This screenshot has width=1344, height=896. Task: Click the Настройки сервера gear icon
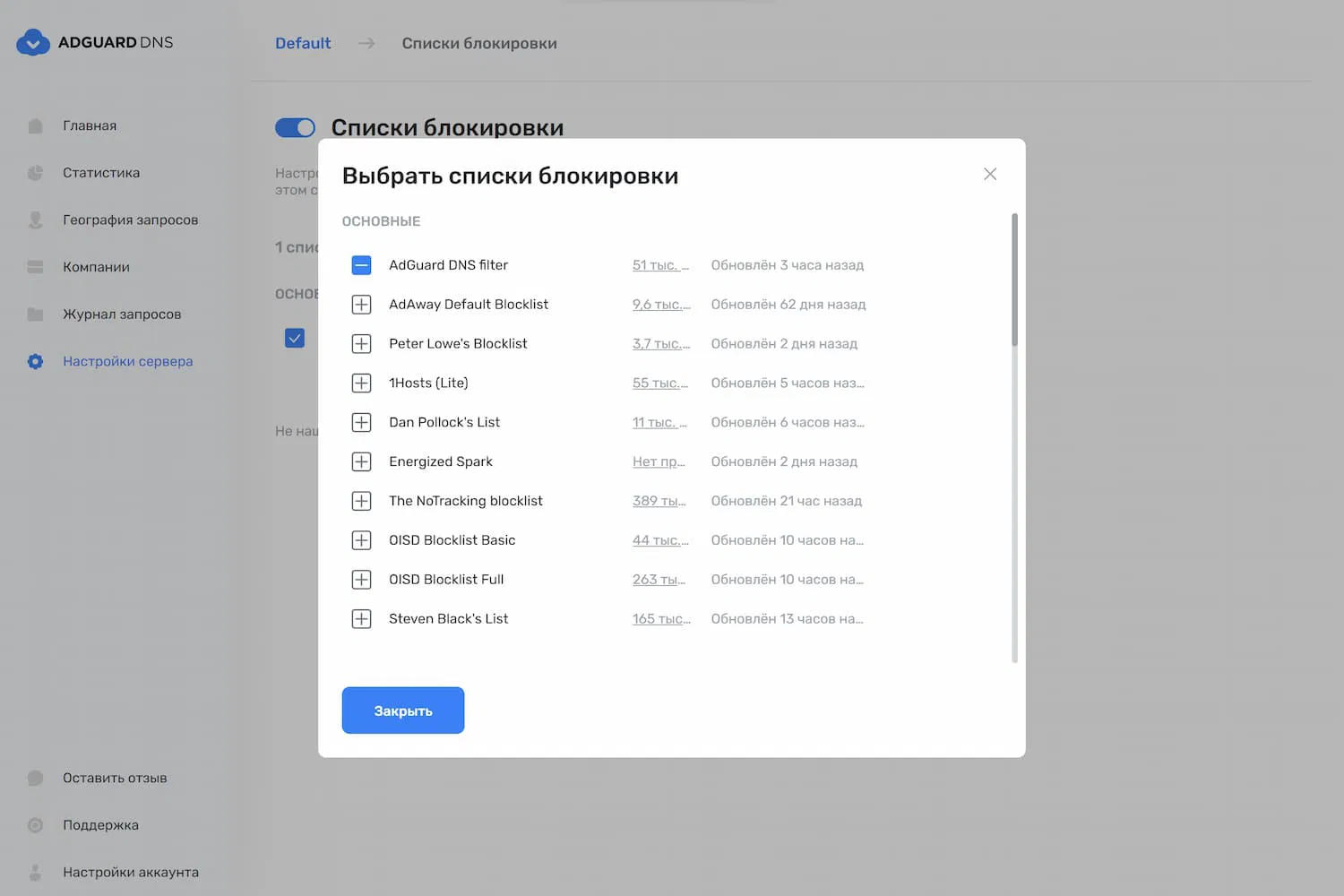pyautogui.click(x=36, y=362)
